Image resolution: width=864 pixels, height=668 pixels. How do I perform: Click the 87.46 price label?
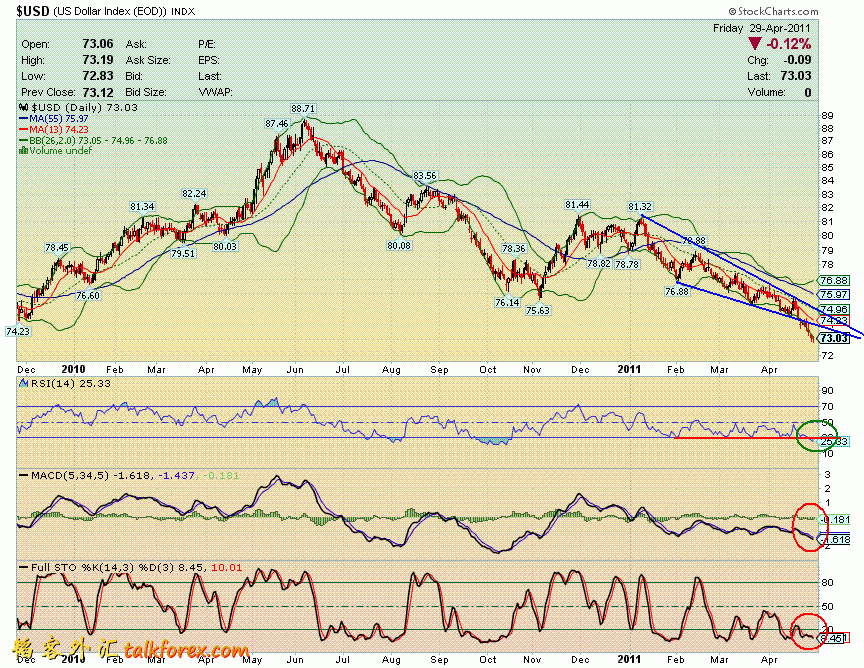277,124
